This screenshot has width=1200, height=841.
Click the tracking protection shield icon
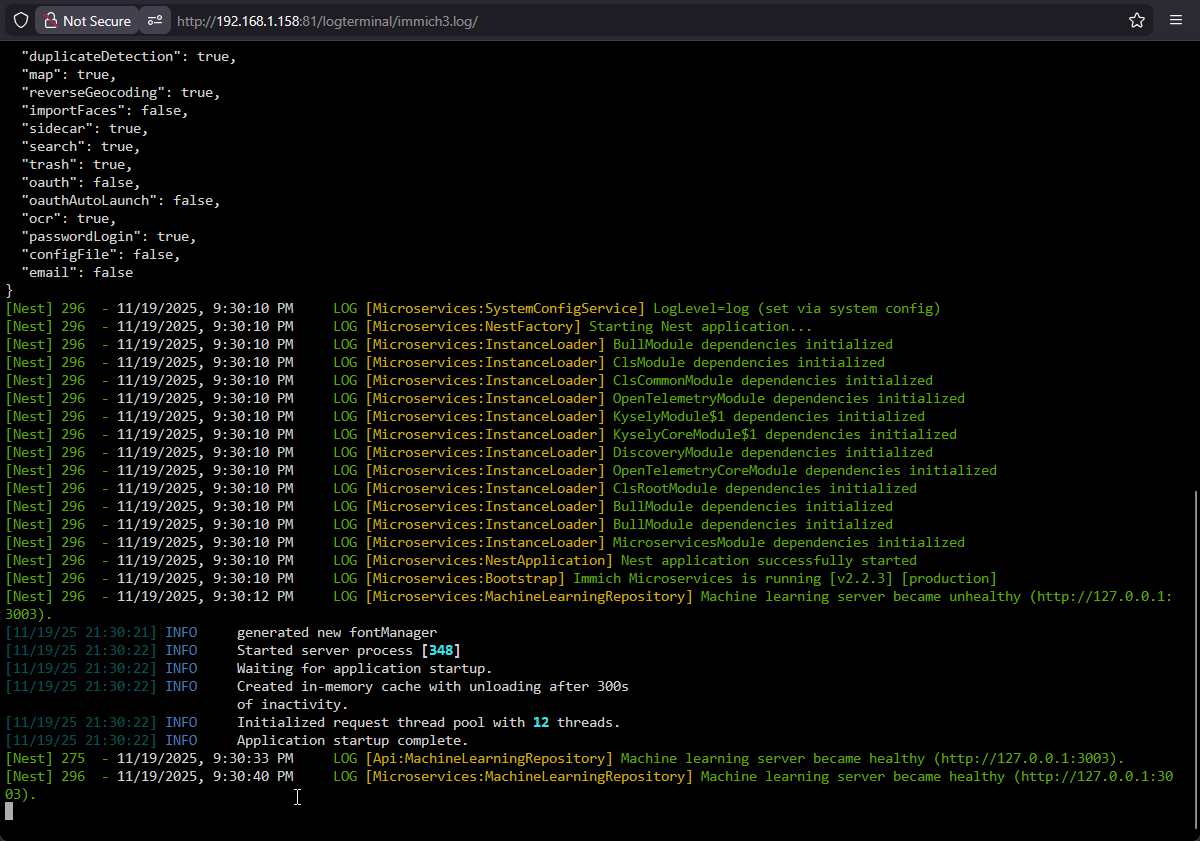20,20
